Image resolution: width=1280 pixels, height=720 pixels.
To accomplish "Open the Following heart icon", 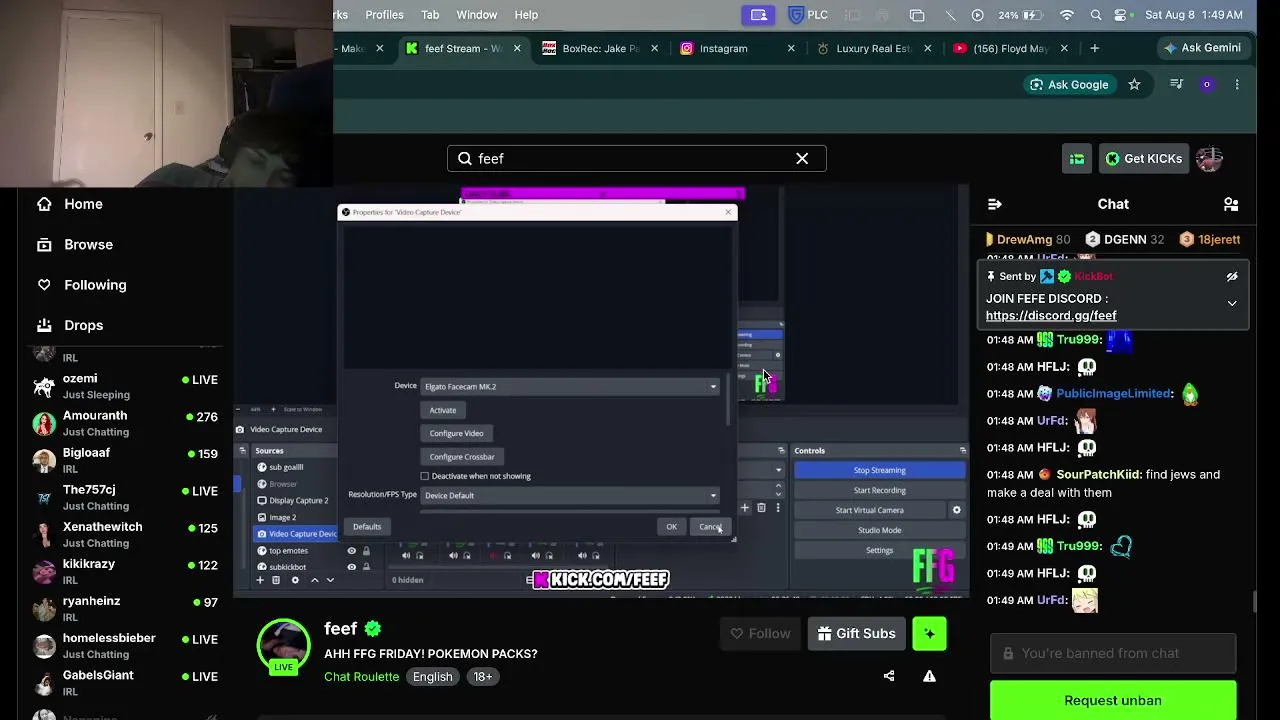I will pyautogui.click(x=44, y=285).
